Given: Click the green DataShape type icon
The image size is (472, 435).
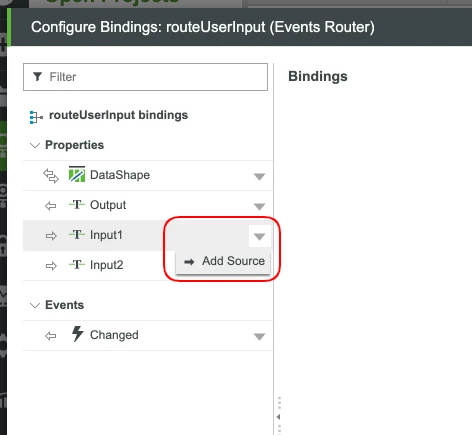Looking at the screenshot, I should [x=77, y=174].
